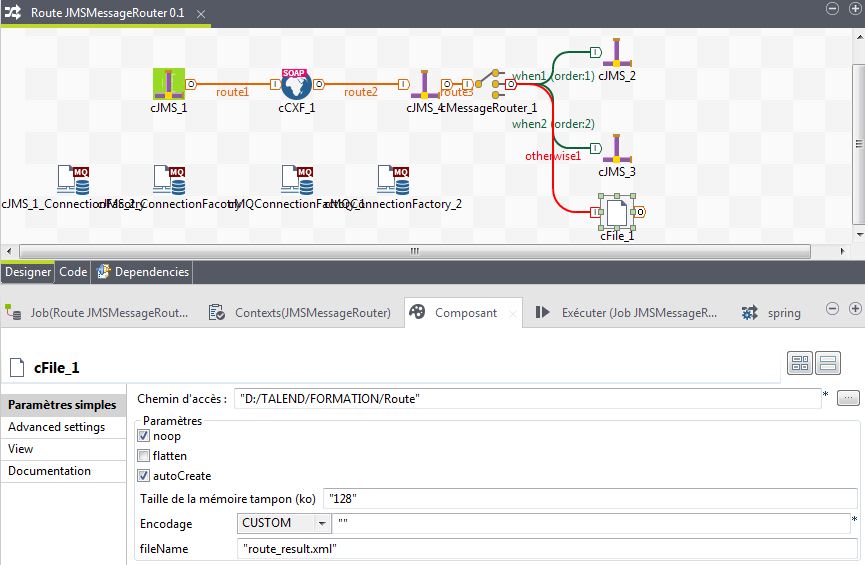Click the output connector on cFile_1
Viewport: 865px width, 565px height.
point(640,212)
